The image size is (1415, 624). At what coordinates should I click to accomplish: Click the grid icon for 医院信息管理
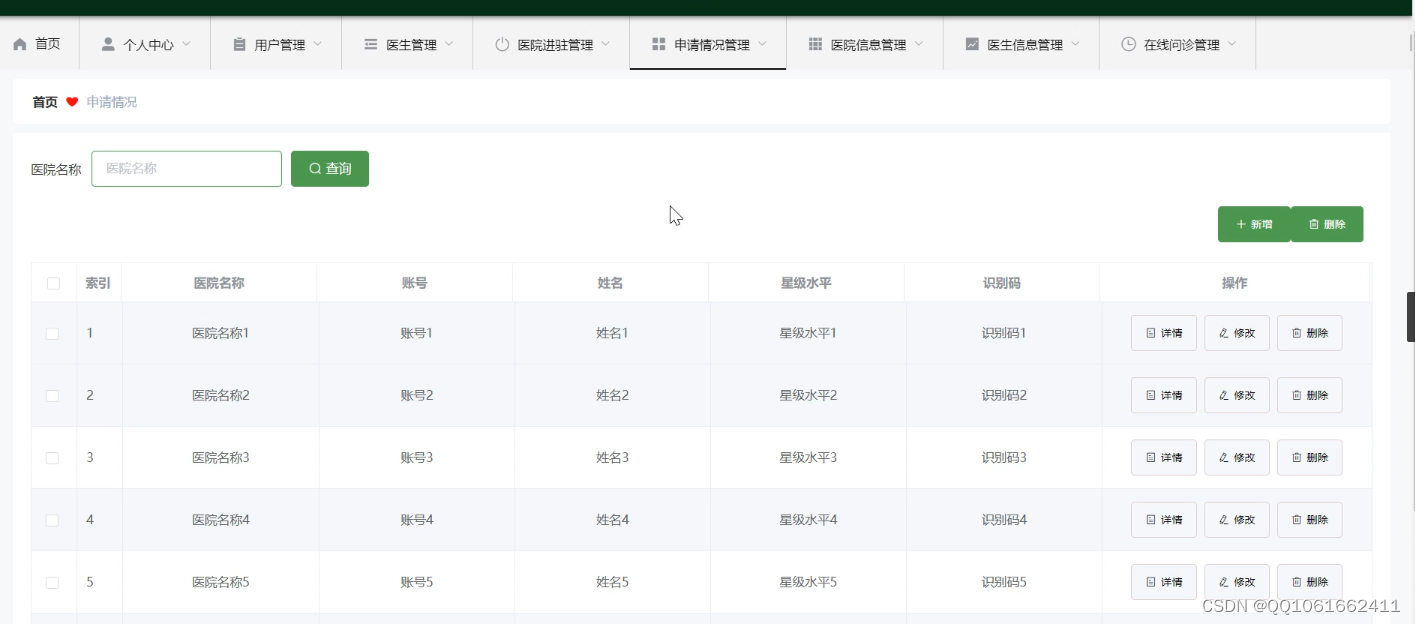pyautogui.click(x=815, y=44)
